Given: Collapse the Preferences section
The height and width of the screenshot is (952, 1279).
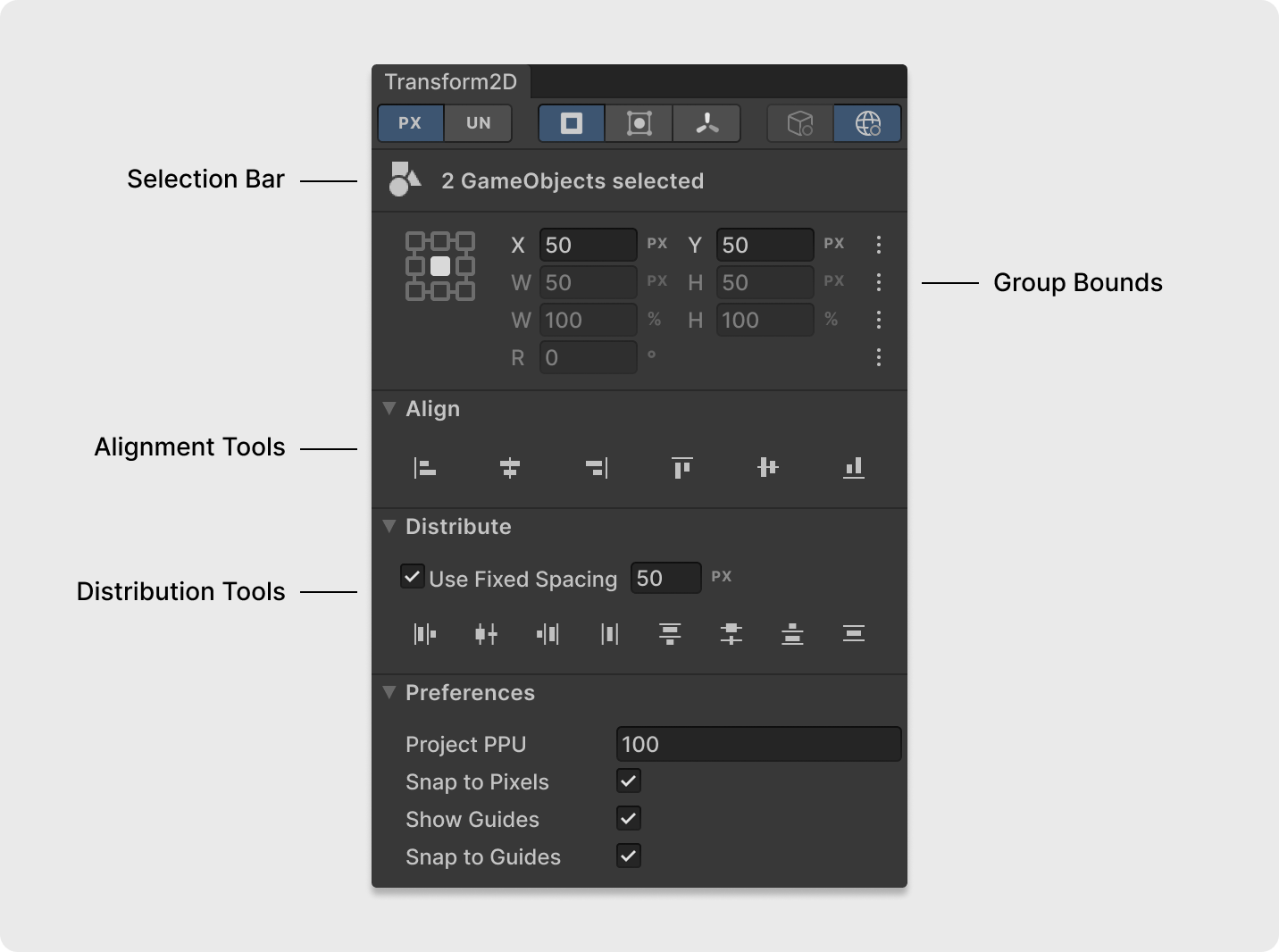Looking at the screenshot, I should click(x=389, y=692).
